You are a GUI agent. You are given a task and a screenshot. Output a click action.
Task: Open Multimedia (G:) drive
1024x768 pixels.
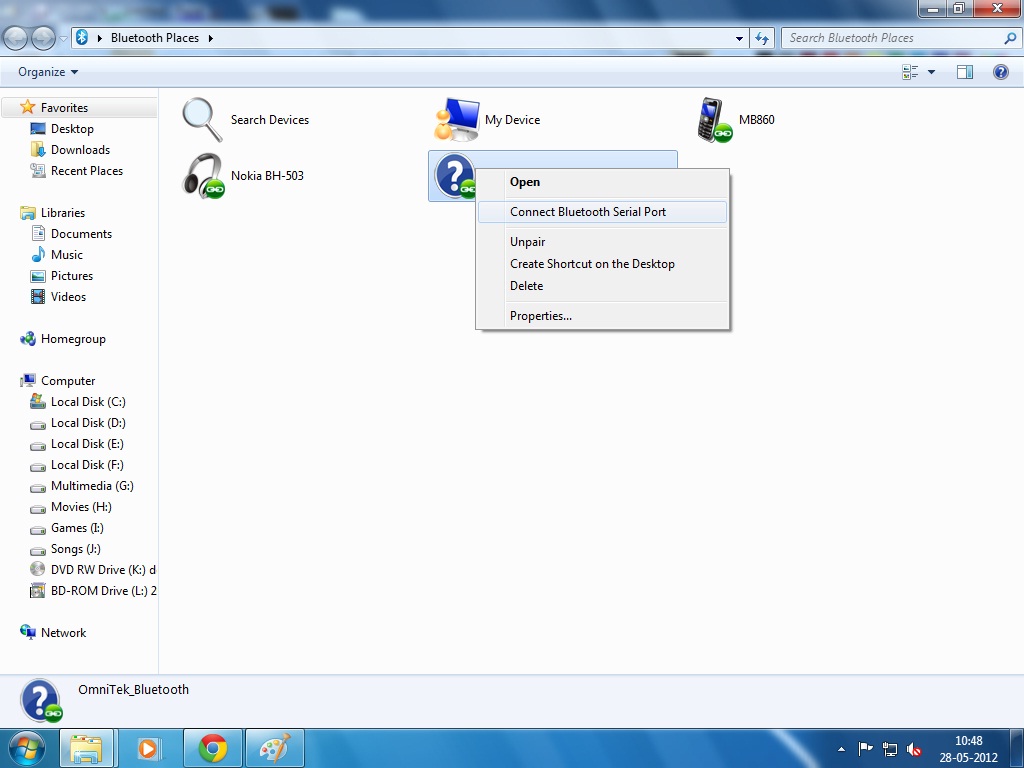click(92, 486)
